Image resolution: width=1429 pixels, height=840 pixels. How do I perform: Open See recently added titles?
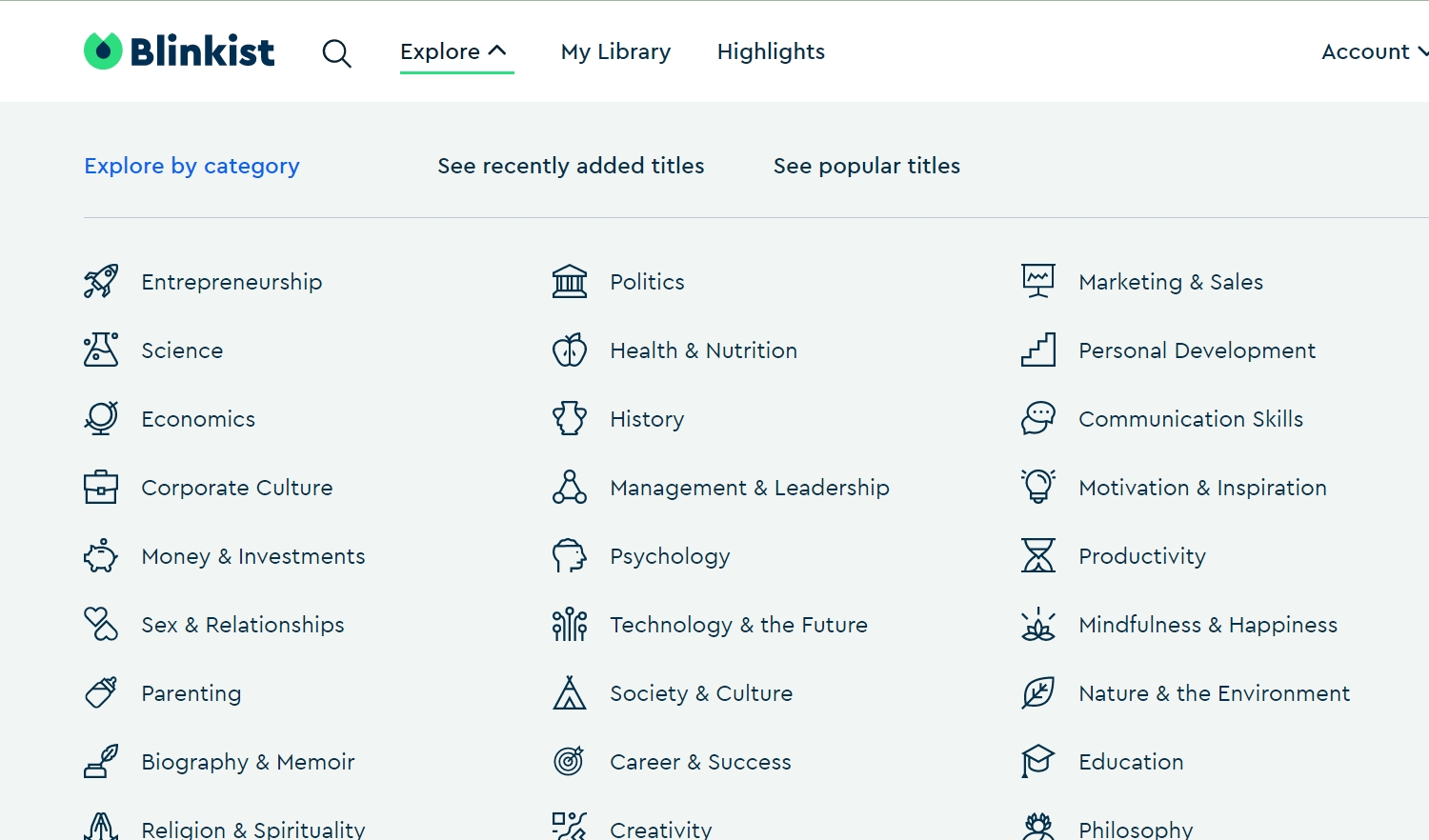[571, 166]
